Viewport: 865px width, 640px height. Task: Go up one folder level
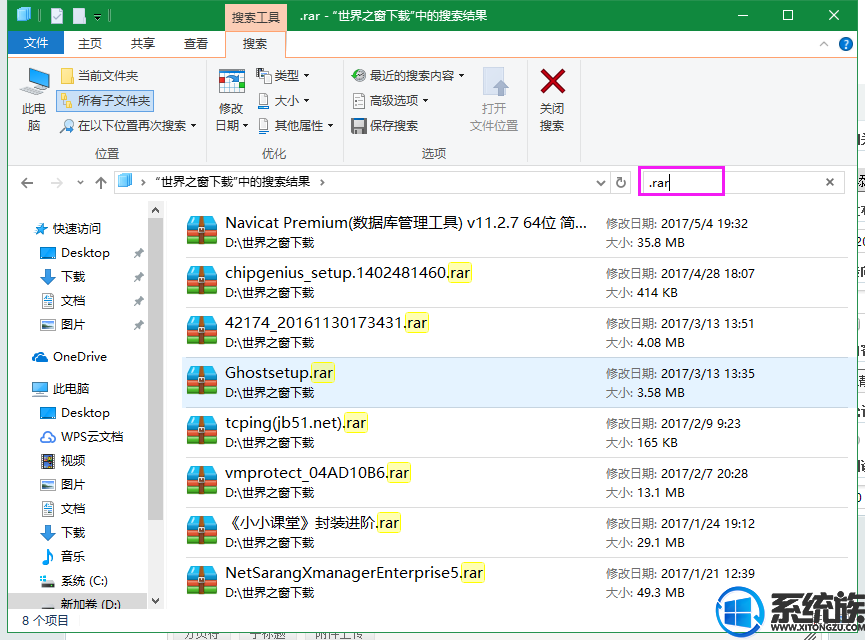coord(101,183)
